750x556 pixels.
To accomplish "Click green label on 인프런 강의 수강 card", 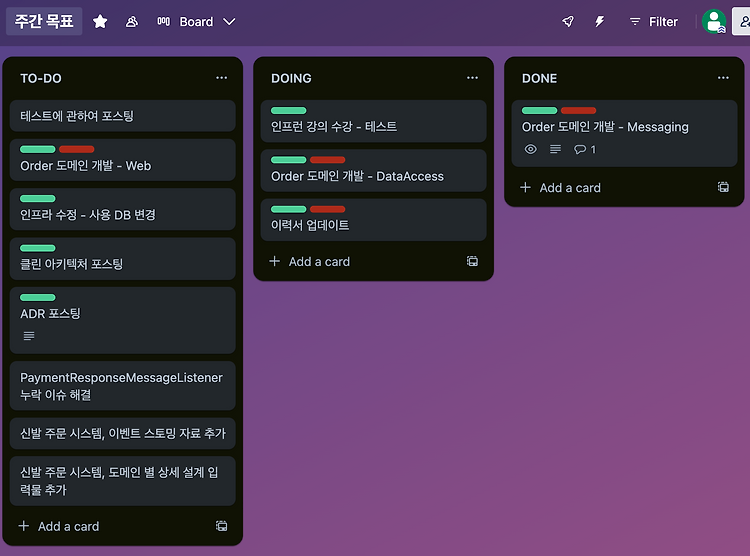I will (x=288, y=111).
